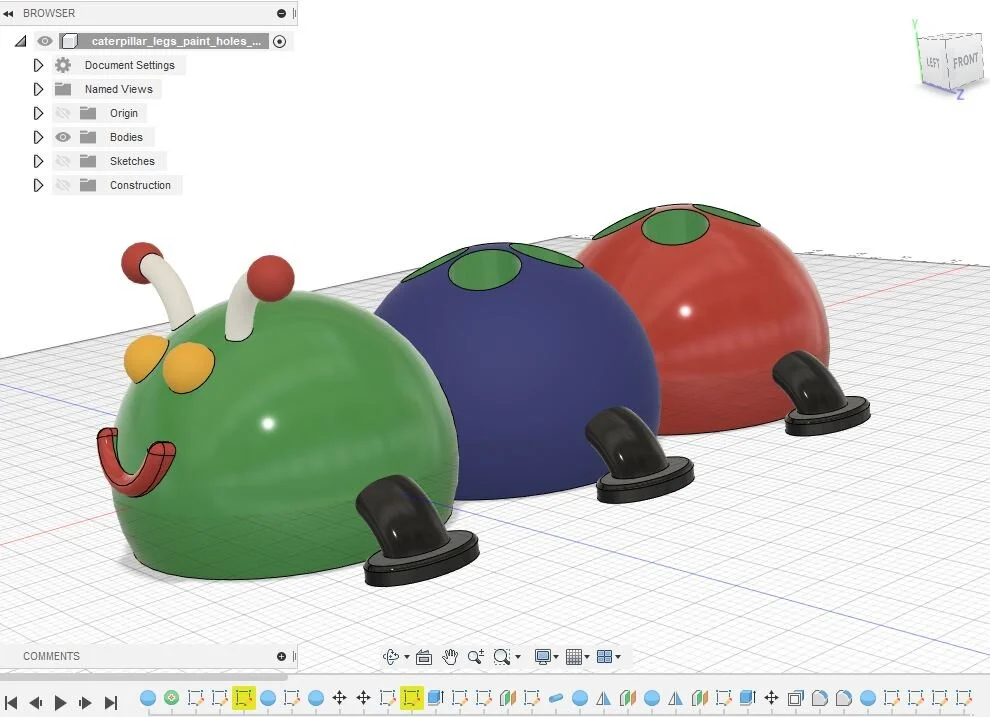Viewport: 990px width, 717px height.
Task: Hide the Bodies folder using its eye
Action: click(x=63, y=137)
